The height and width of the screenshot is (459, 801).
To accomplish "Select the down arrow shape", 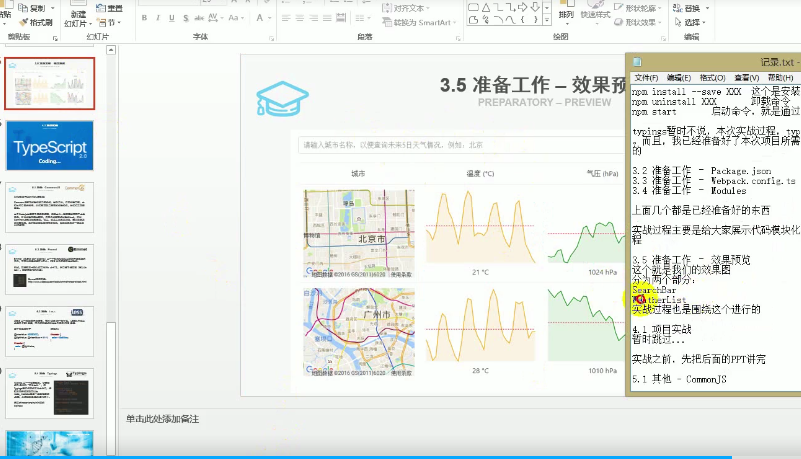I will (535, 7).
